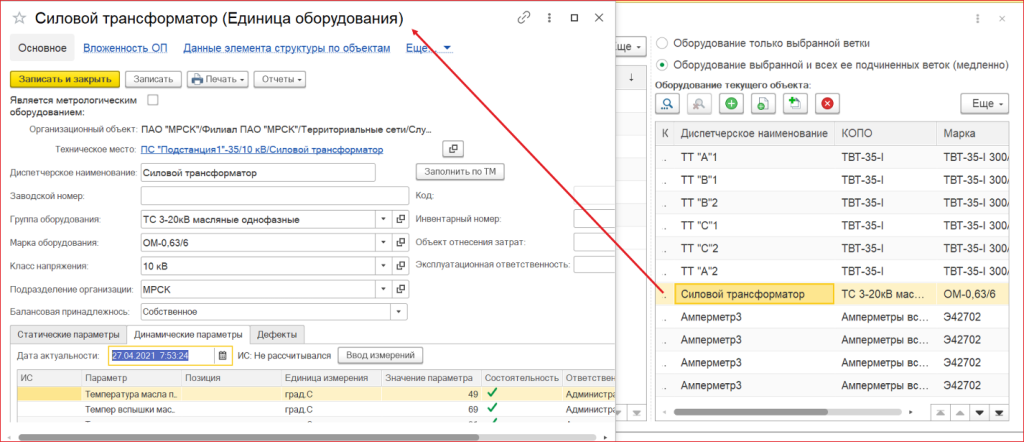
Task: Expand the Балансовая принадлежность dropdown
Action: tap(399, 312)
